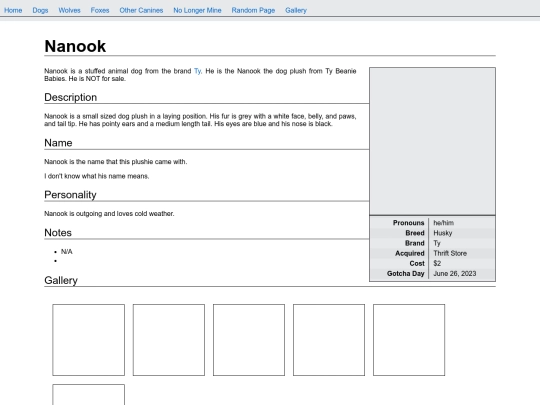
Task: Click 'Nanook is the name that this plushie came with'
Action: (116, 162)
